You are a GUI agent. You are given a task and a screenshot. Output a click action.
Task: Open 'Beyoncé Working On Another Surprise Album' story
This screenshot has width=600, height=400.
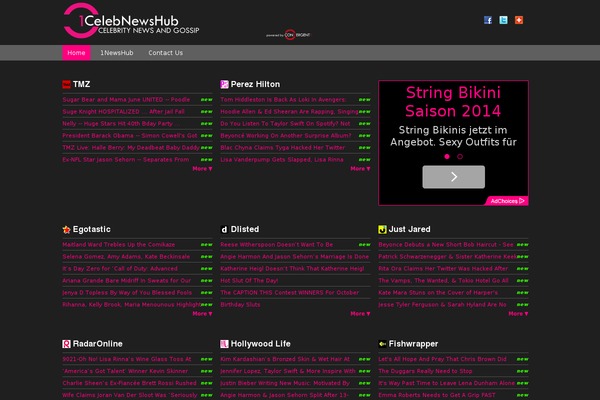(286, 136)
